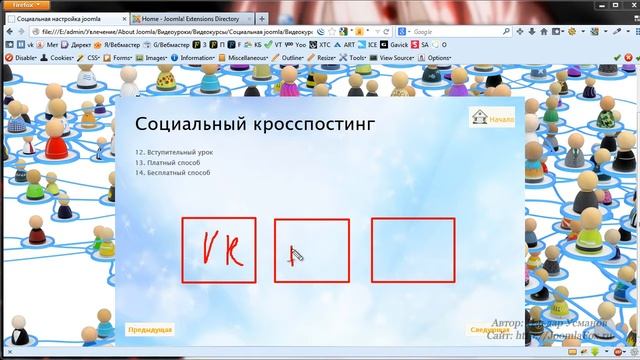
Task: Open the КБ bookmark
Action: (253, 44)
